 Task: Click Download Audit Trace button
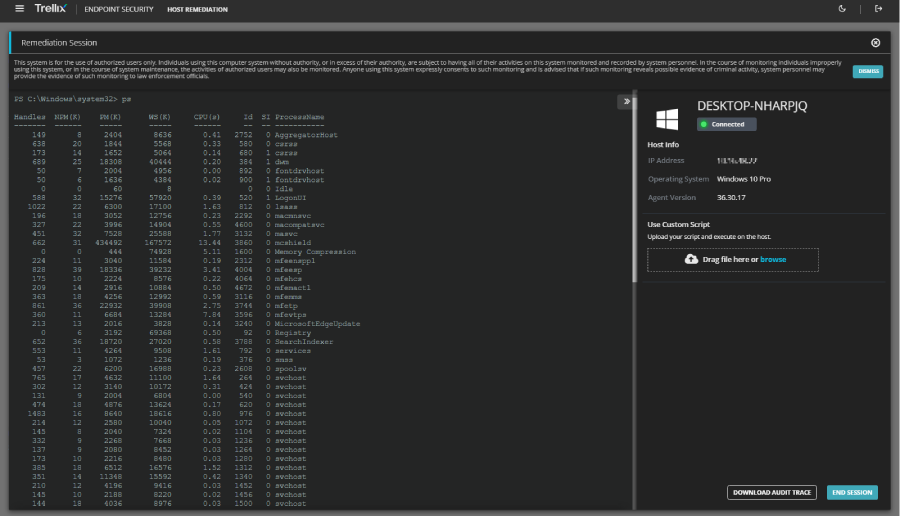(x=771, y=492)
